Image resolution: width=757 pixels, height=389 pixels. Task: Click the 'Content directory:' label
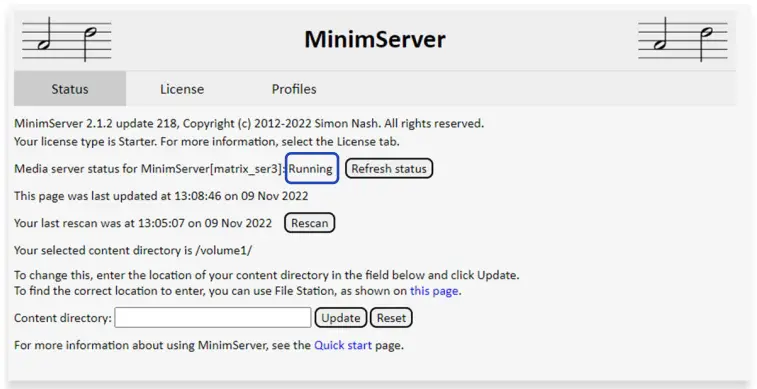[63, 318]
